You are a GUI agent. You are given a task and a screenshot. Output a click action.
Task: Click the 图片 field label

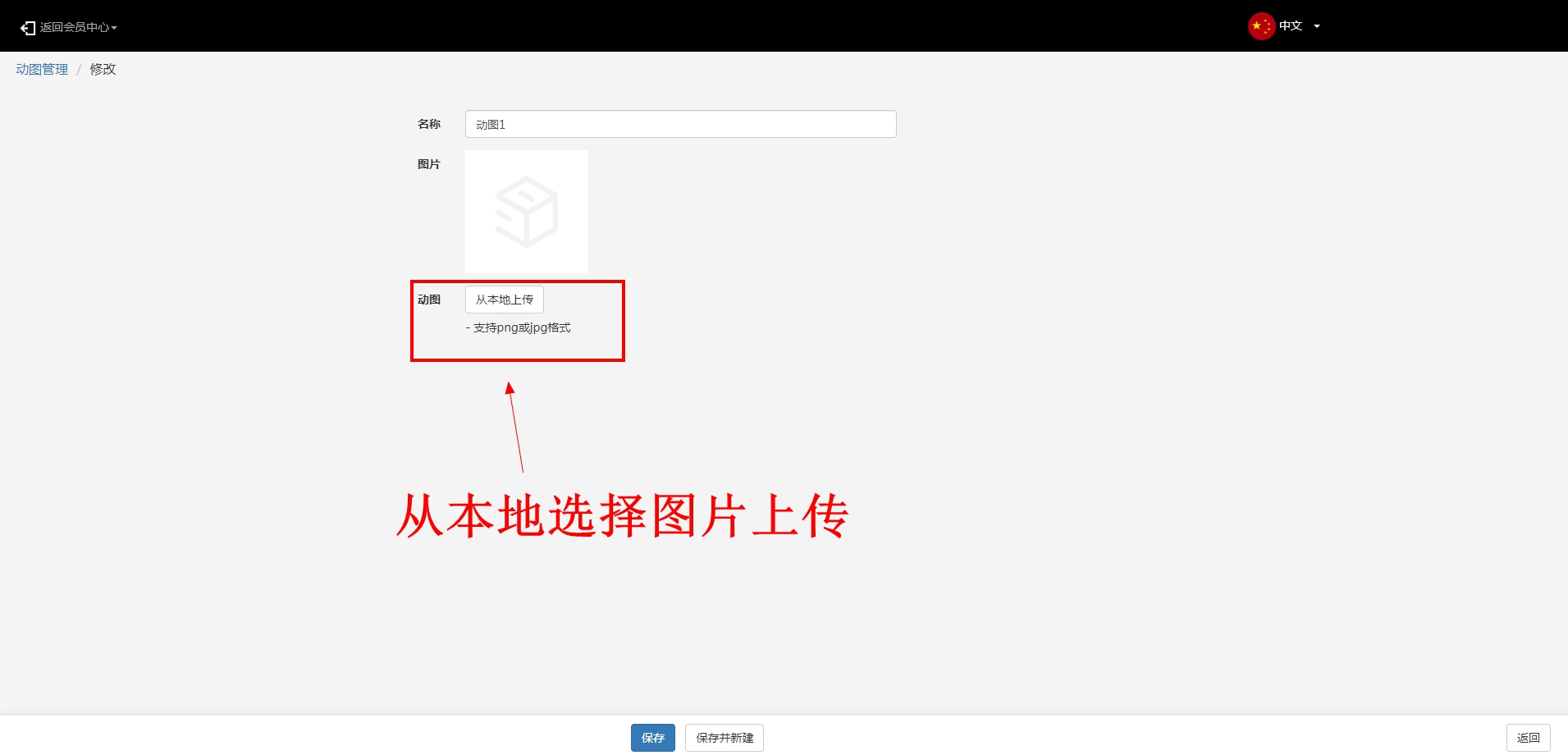(428, 164)
